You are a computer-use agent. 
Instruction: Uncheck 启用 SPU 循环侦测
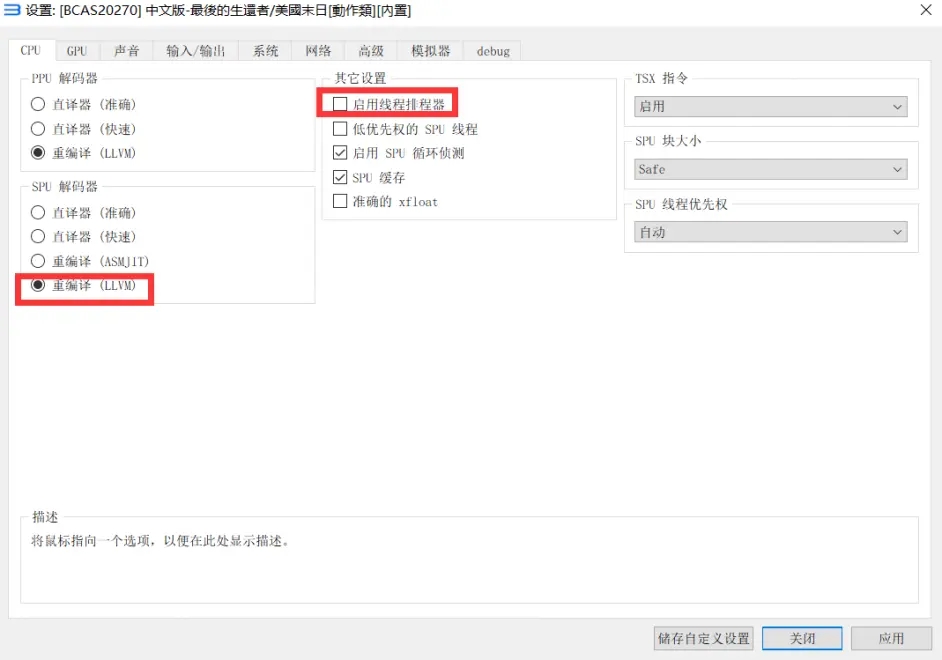[339, 153]
